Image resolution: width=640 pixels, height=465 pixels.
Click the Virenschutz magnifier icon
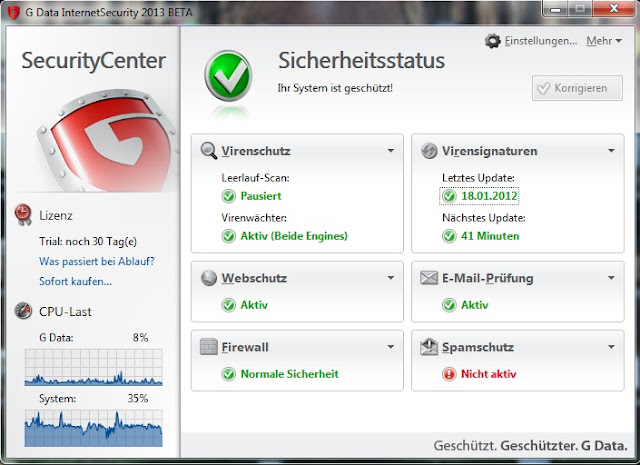(x=209, y=151)
